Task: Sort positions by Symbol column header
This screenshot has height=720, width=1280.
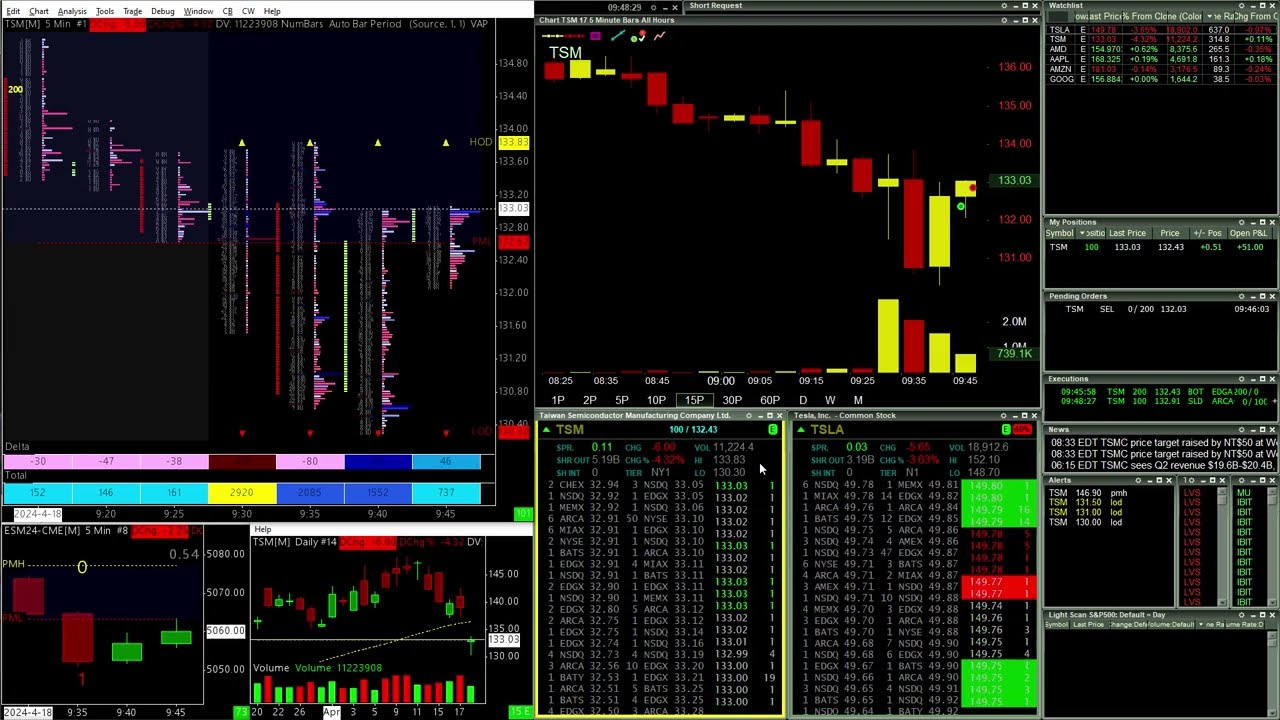Action: [x=1059, y=233]
